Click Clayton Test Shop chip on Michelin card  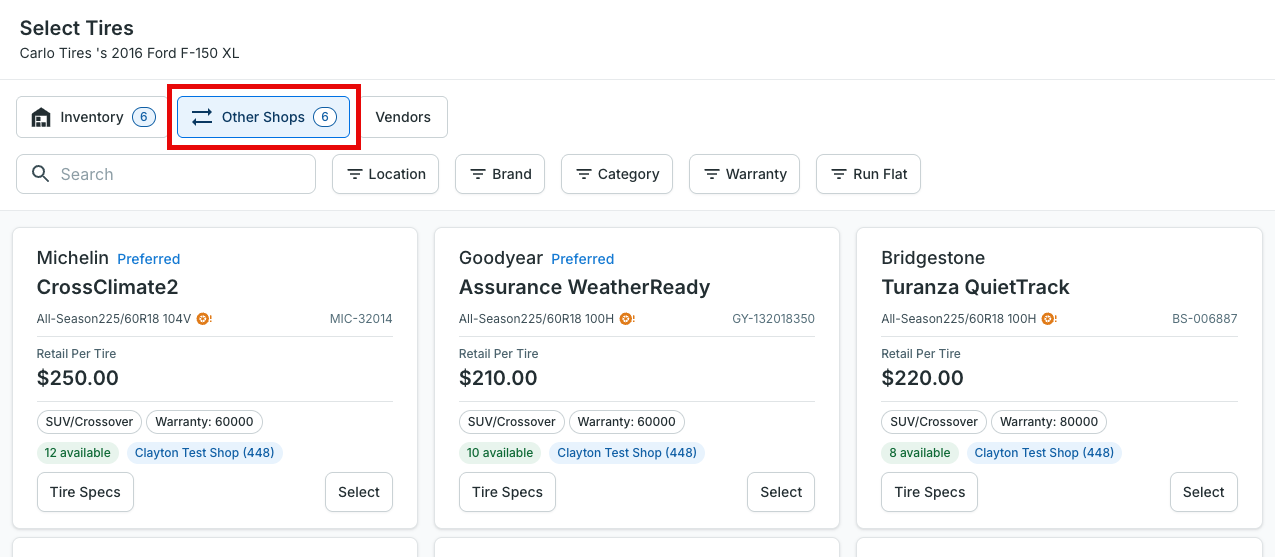205,453
